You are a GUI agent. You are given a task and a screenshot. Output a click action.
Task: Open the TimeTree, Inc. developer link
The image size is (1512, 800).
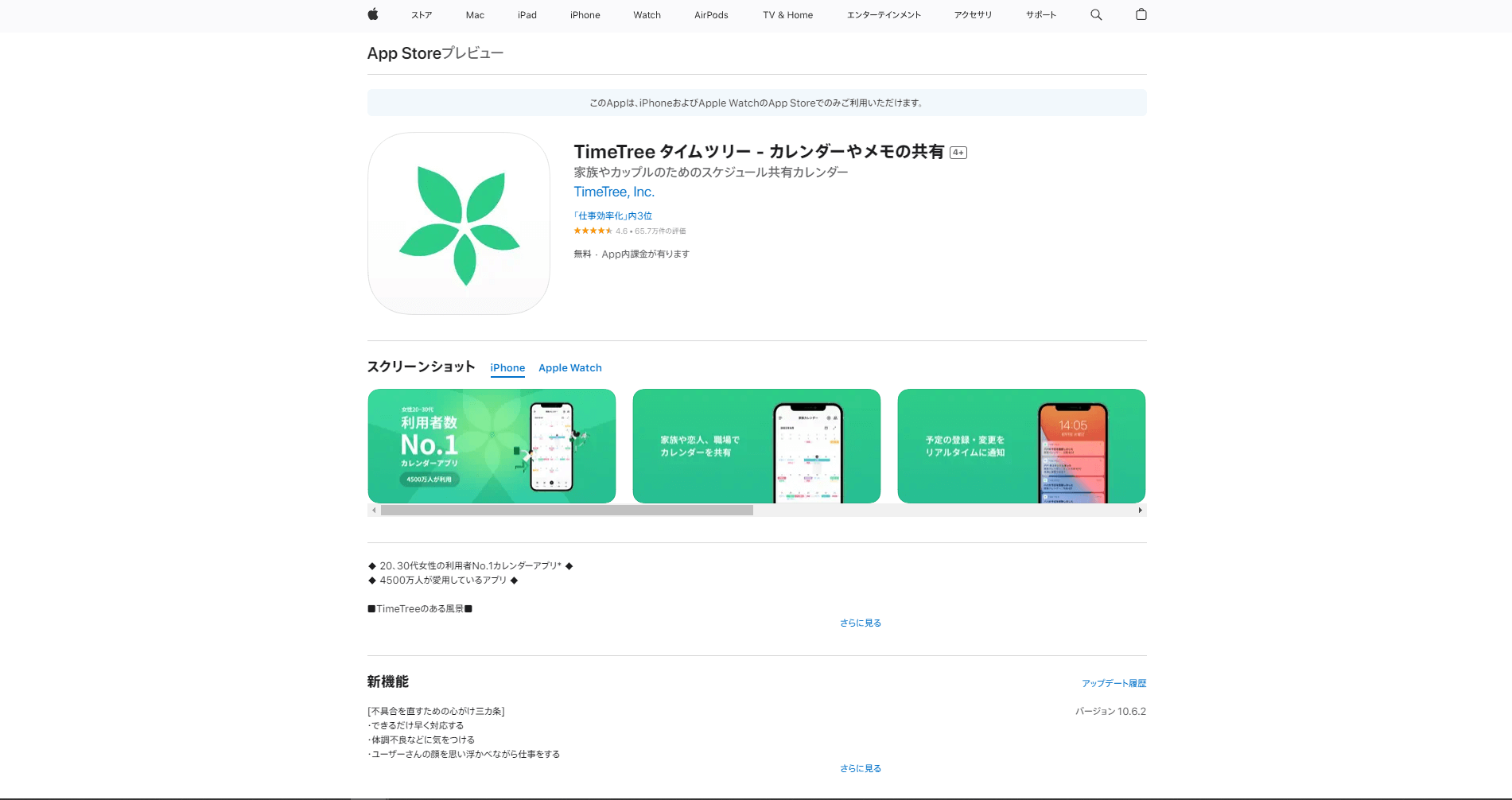(614, 192)
